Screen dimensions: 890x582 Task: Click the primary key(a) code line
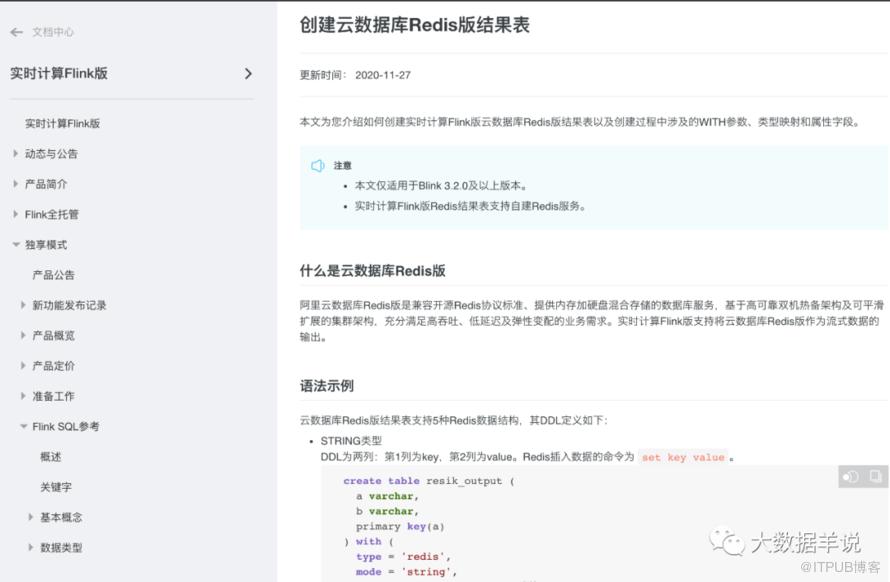(400, 526)
